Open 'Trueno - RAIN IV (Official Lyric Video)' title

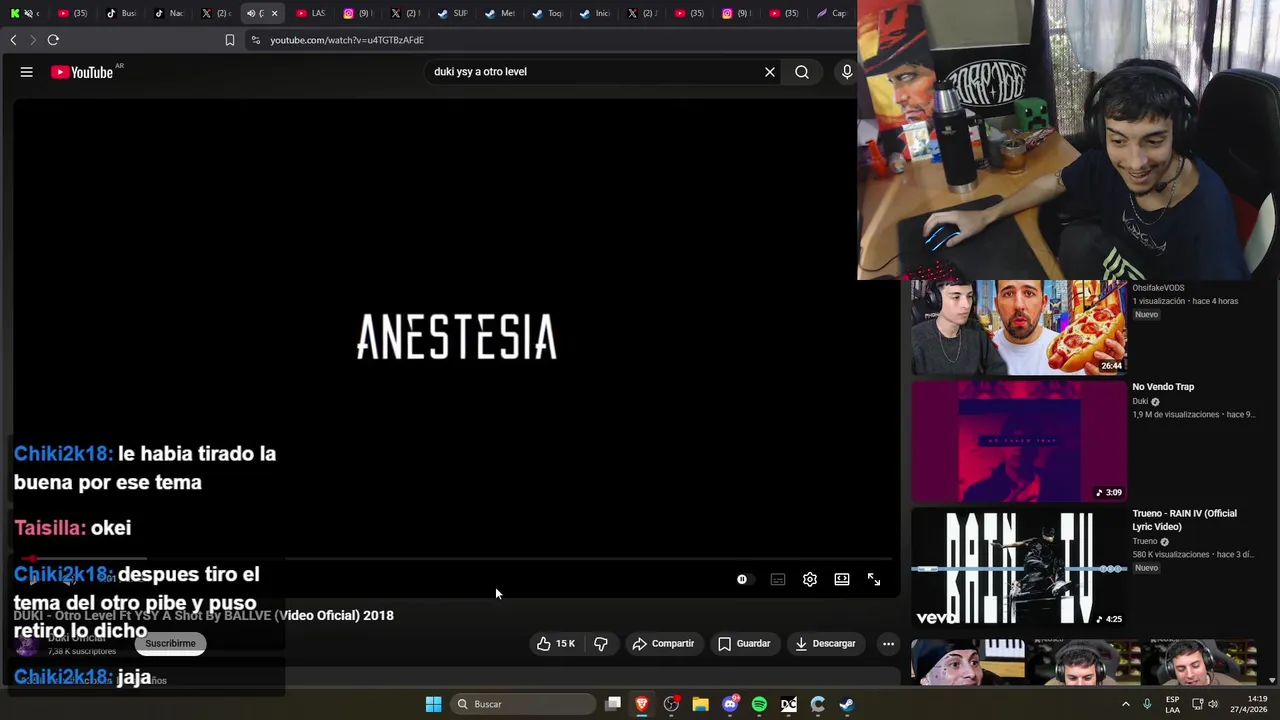1185,520
